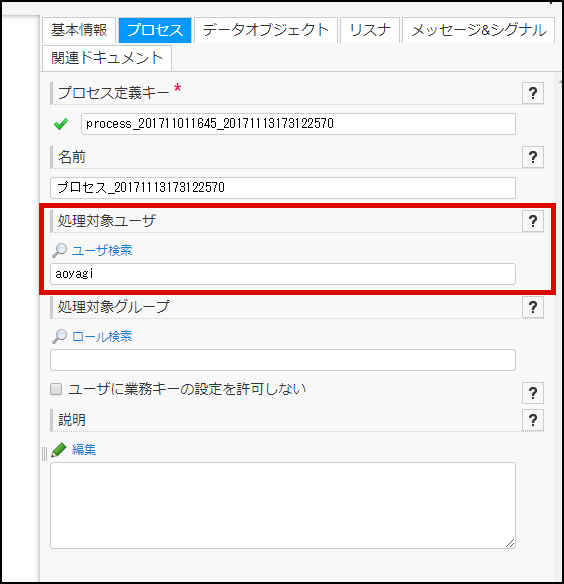The height and width of the screenshot is (584, 564).
Task: Open help for 業務キー checkbox option
Action: coord(533,393)
